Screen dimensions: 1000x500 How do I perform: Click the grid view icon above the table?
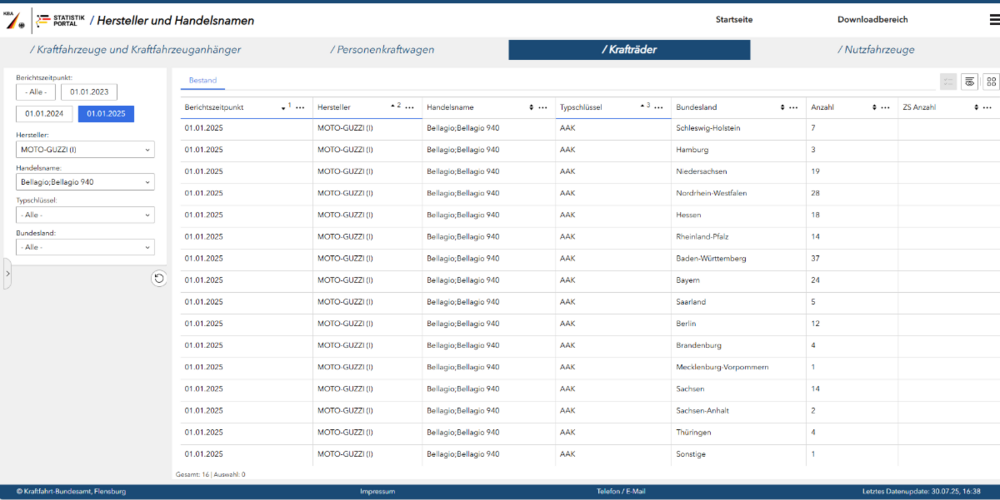tap(991, 82)
